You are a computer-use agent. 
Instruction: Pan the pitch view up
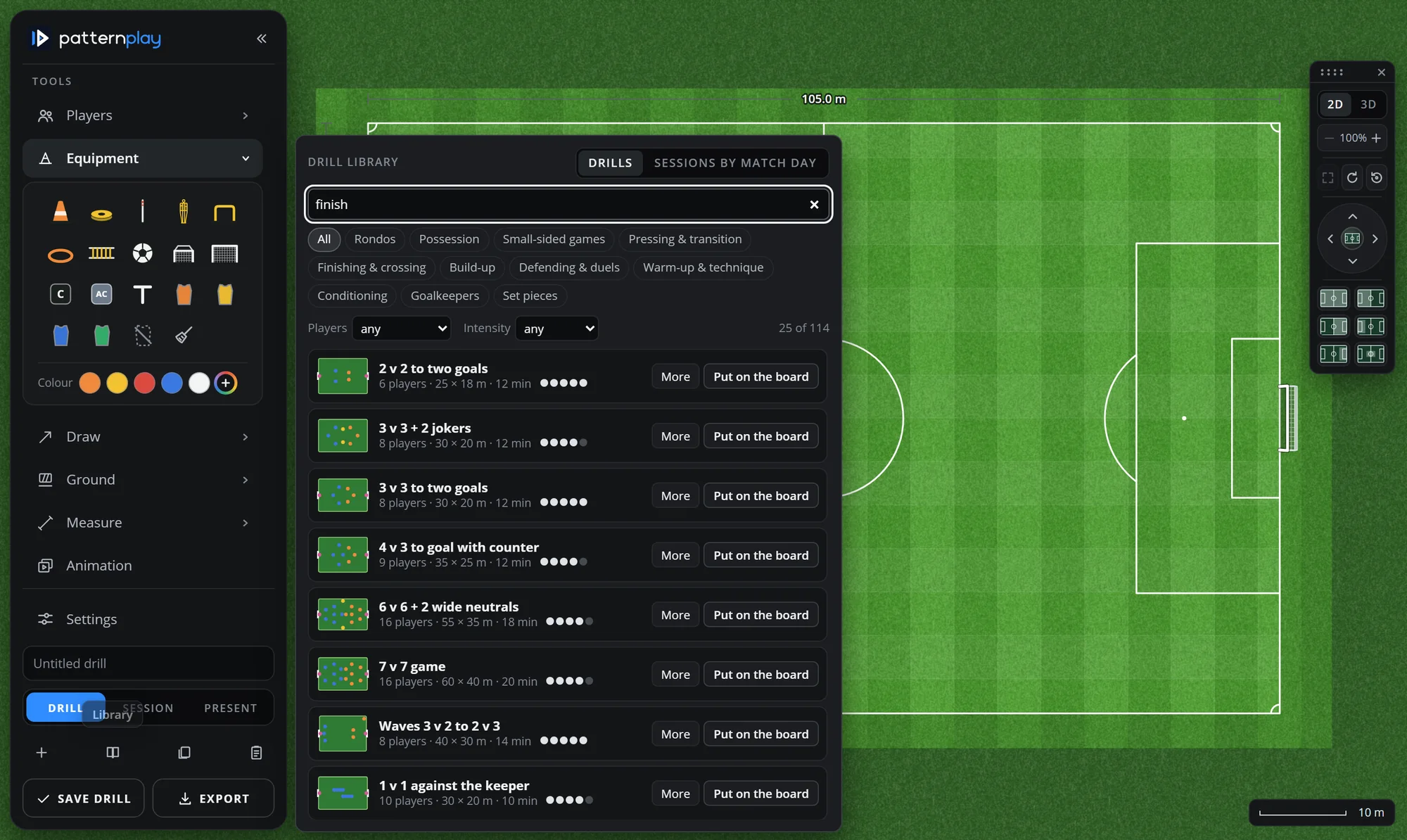1352,216
